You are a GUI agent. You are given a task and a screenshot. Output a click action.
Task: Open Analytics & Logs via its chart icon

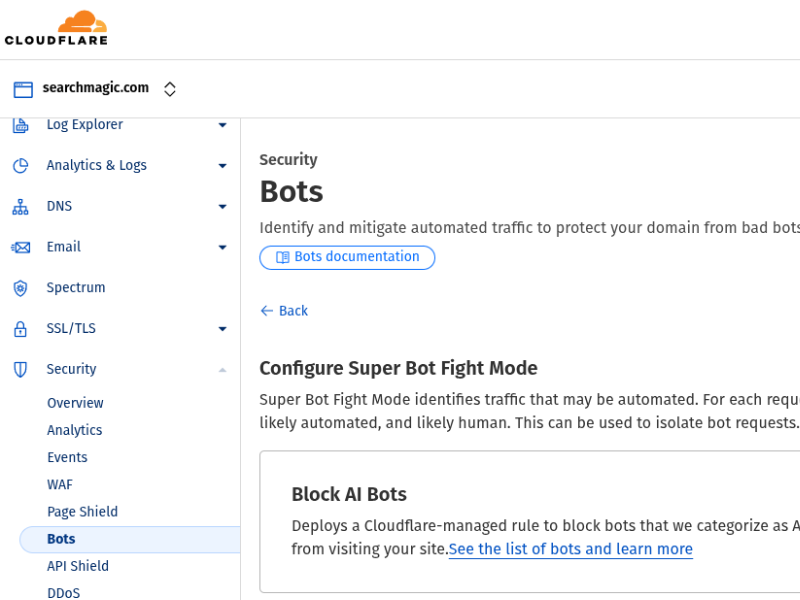point(22,165)
